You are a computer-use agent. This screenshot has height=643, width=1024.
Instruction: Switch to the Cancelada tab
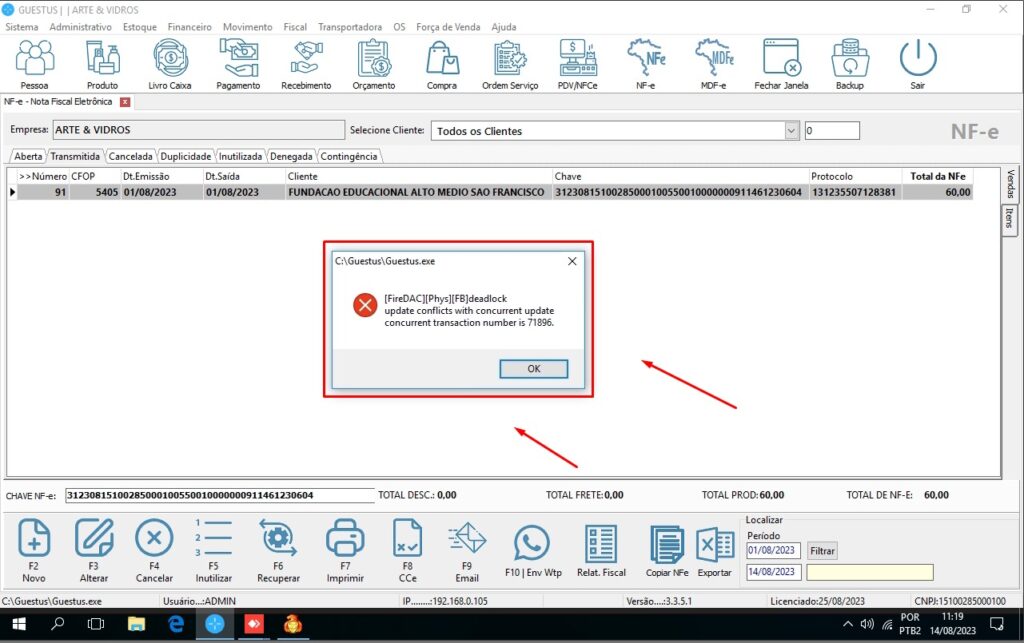pos(130,156)
